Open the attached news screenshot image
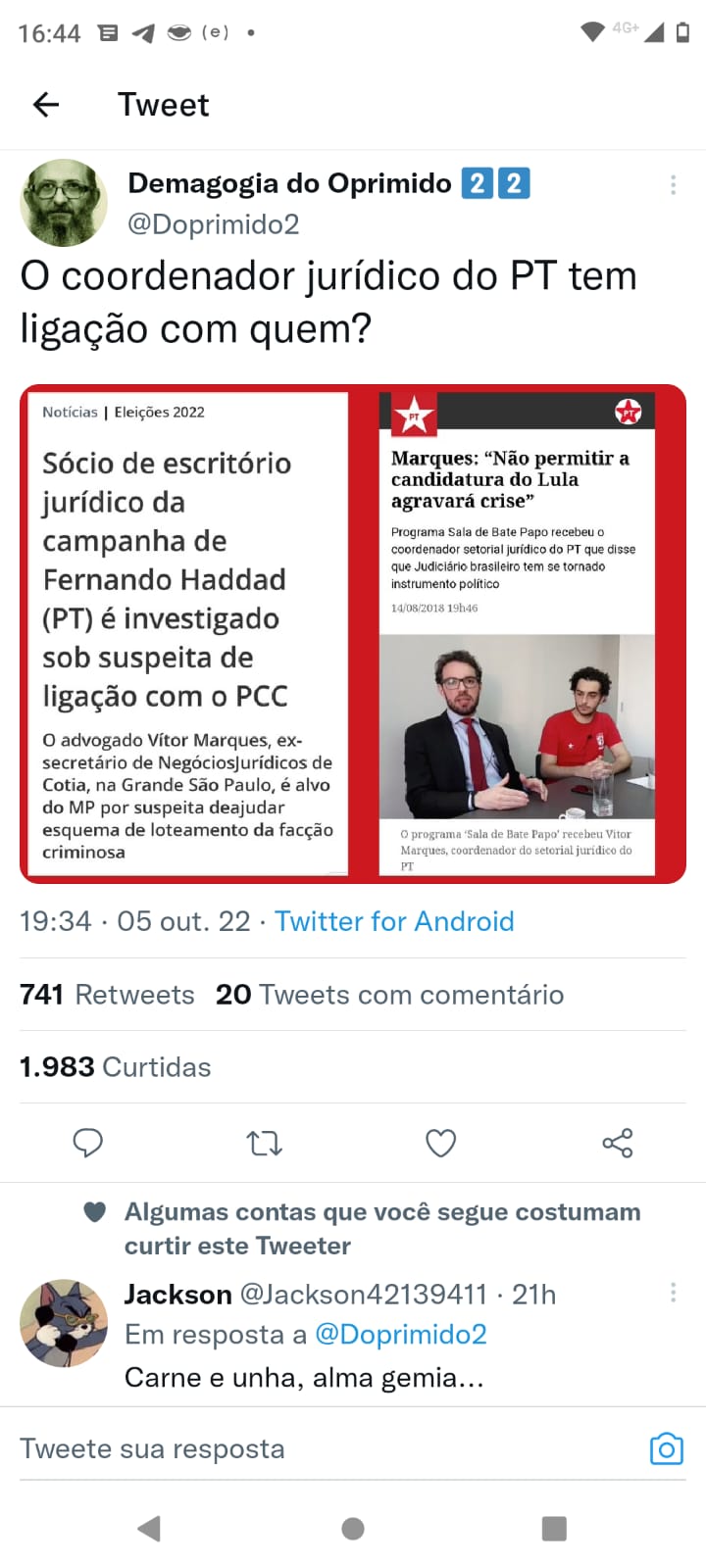Screen dimensions: 706x1568 click(353, 634)
